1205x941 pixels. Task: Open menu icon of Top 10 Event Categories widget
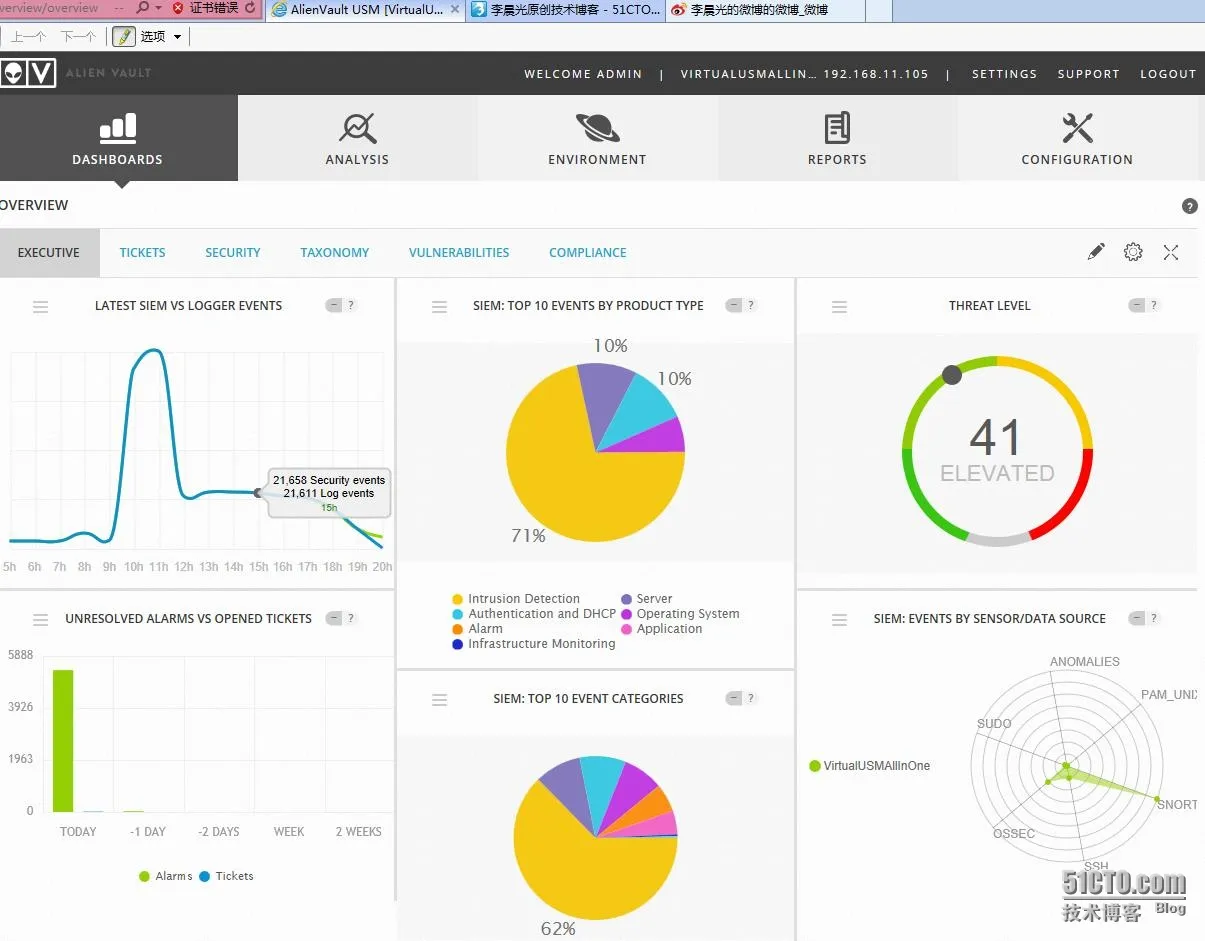click(x=439, y=700)
